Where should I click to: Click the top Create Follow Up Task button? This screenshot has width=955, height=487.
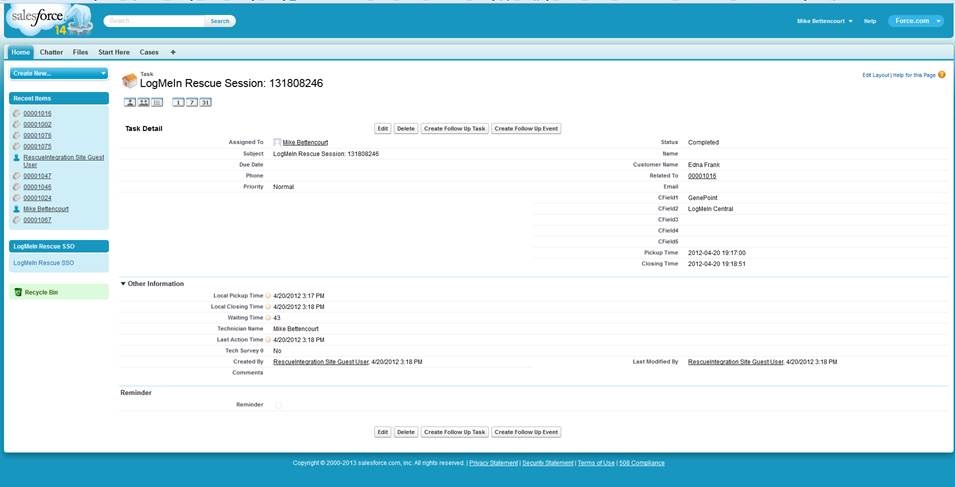455,128
